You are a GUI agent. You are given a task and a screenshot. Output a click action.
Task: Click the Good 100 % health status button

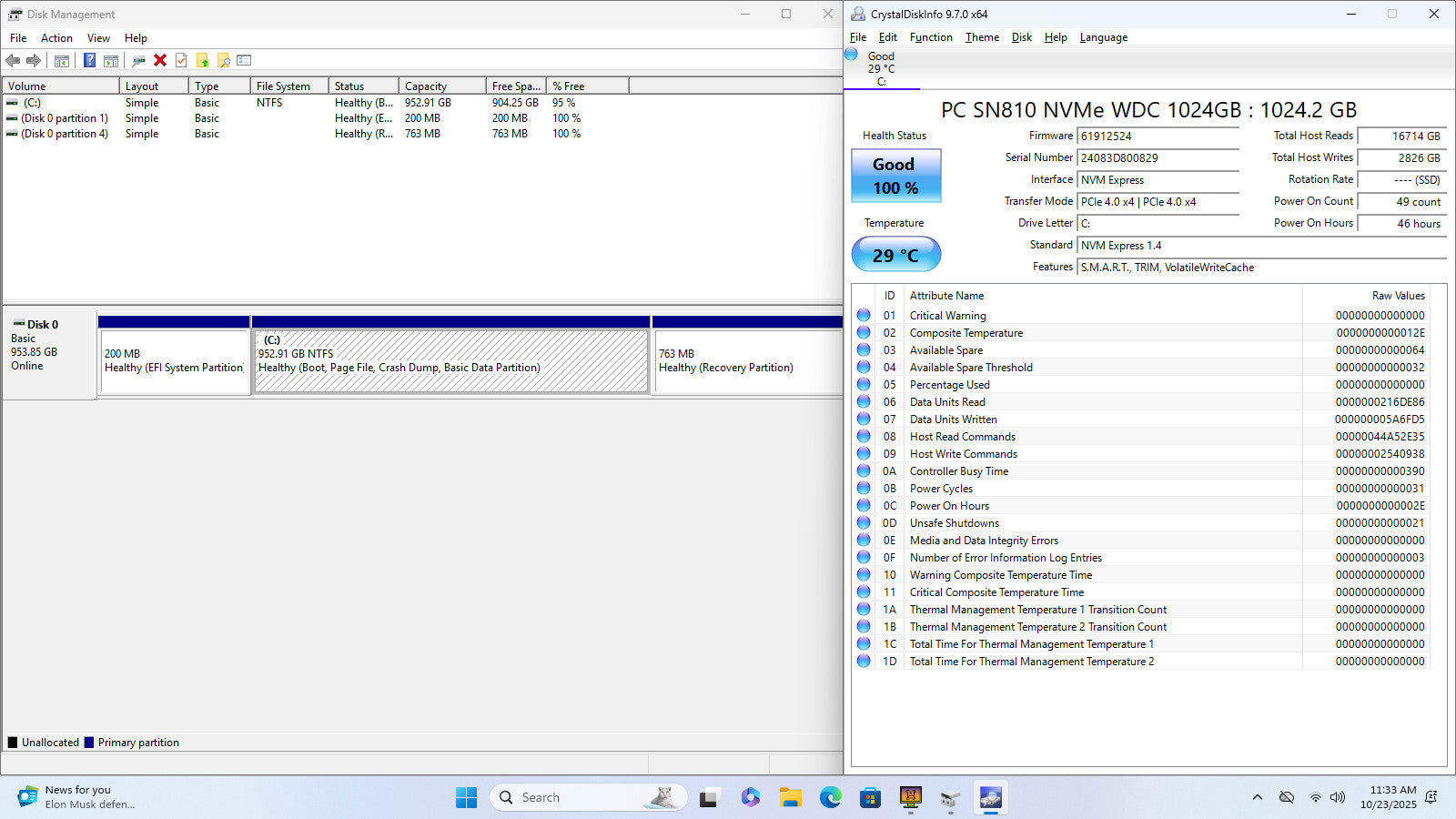pos(895,176)
